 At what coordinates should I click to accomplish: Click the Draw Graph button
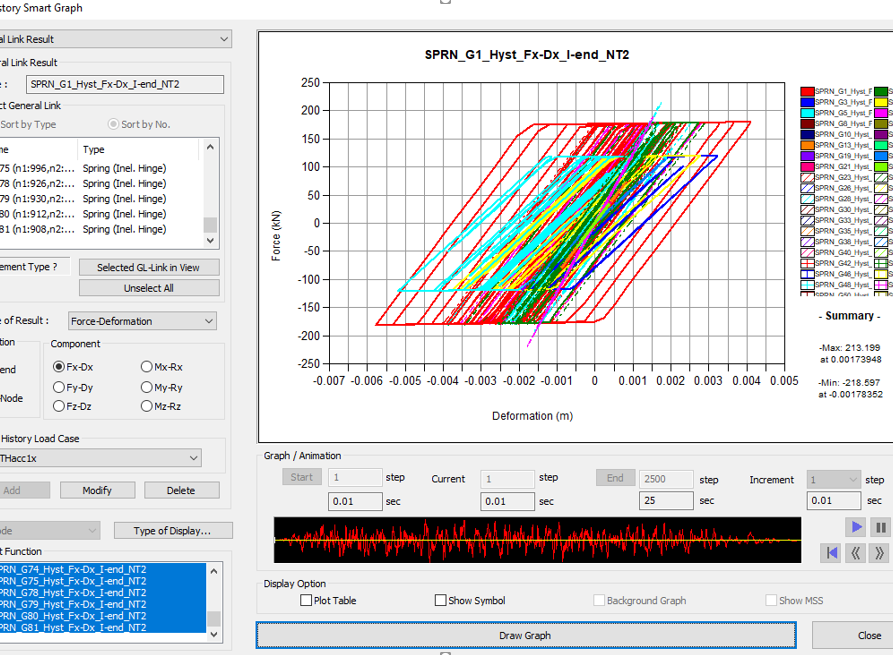[x=526, y=635]
